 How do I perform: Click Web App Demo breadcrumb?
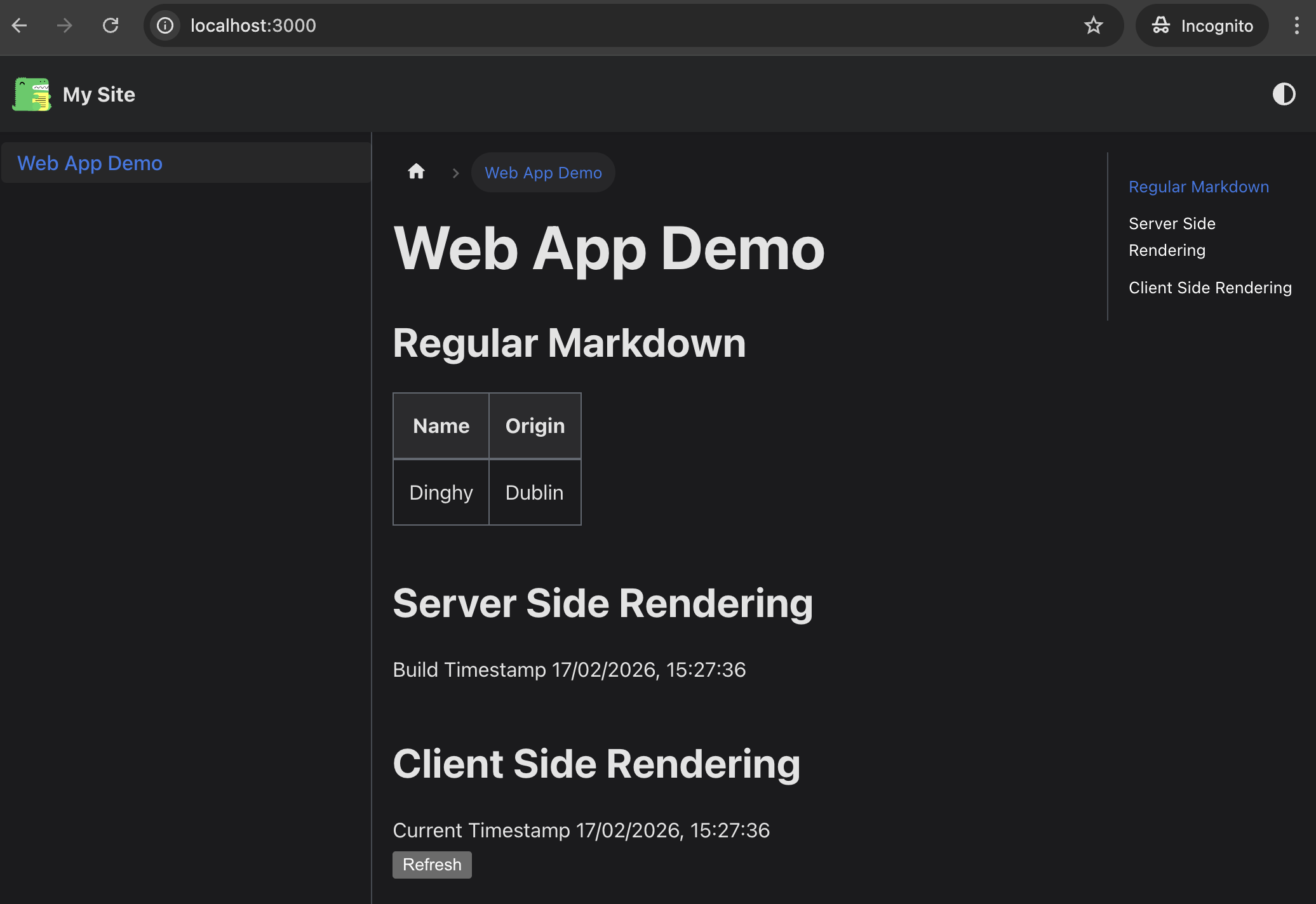(543, 173)
